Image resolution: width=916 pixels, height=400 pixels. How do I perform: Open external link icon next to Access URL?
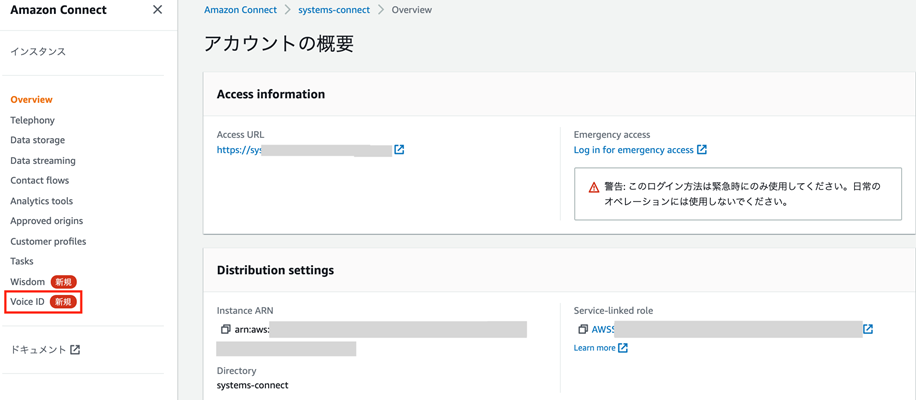tap(399, 149)
